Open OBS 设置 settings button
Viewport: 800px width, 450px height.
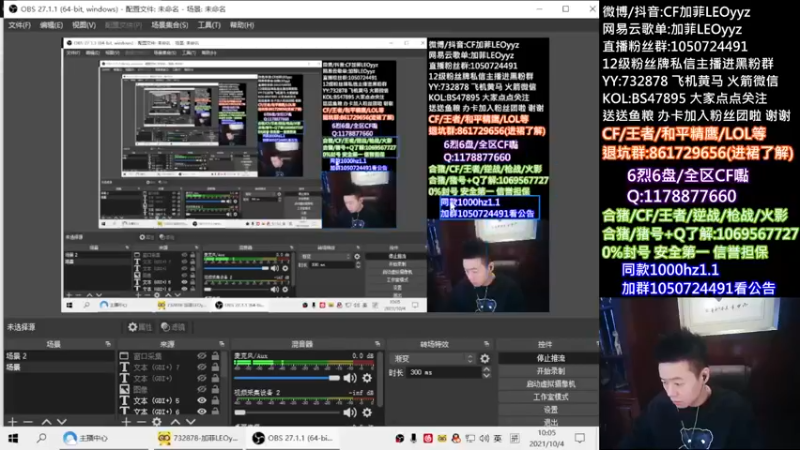pos(549,410)
